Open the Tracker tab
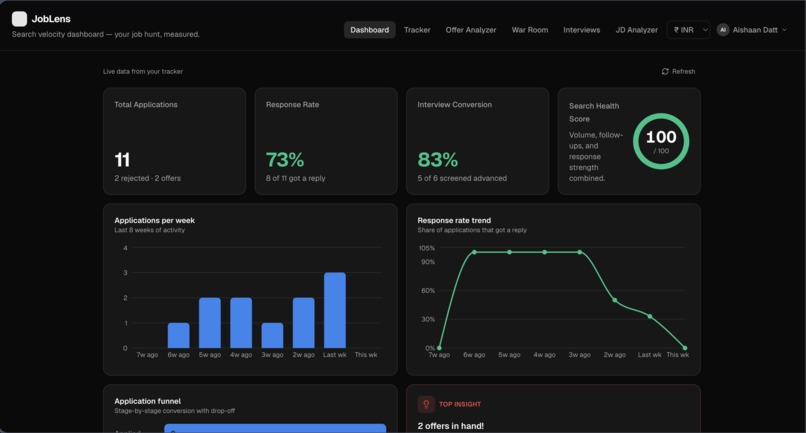This screenshot has height=433, width=806. pos(417,30)
